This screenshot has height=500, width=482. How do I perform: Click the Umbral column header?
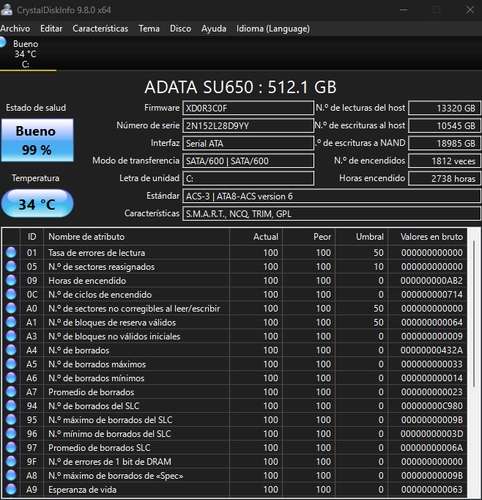click(362, 237)
